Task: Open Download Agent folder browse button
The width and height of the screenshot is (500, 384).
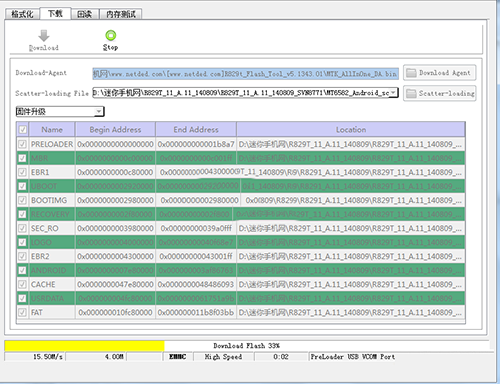Action: [439, 73]
